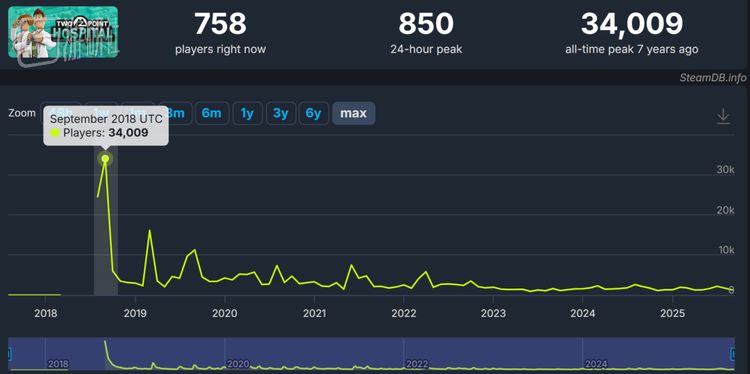The image size is (750, 374).
Task: Click the 850 24-hour peak figure
Action: [x=426, y=24]
